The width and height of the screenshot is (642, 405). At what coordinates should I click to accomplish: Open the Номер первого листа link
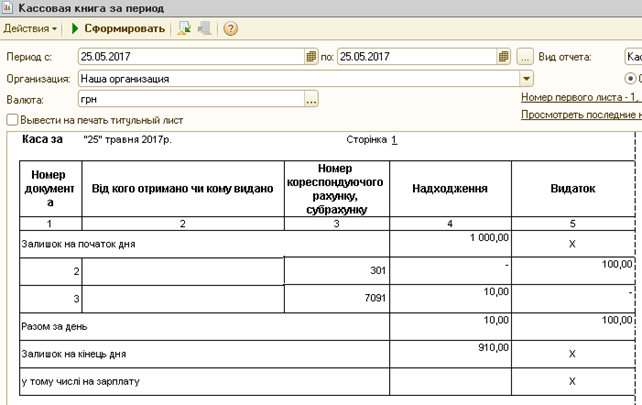pos(581,97)
